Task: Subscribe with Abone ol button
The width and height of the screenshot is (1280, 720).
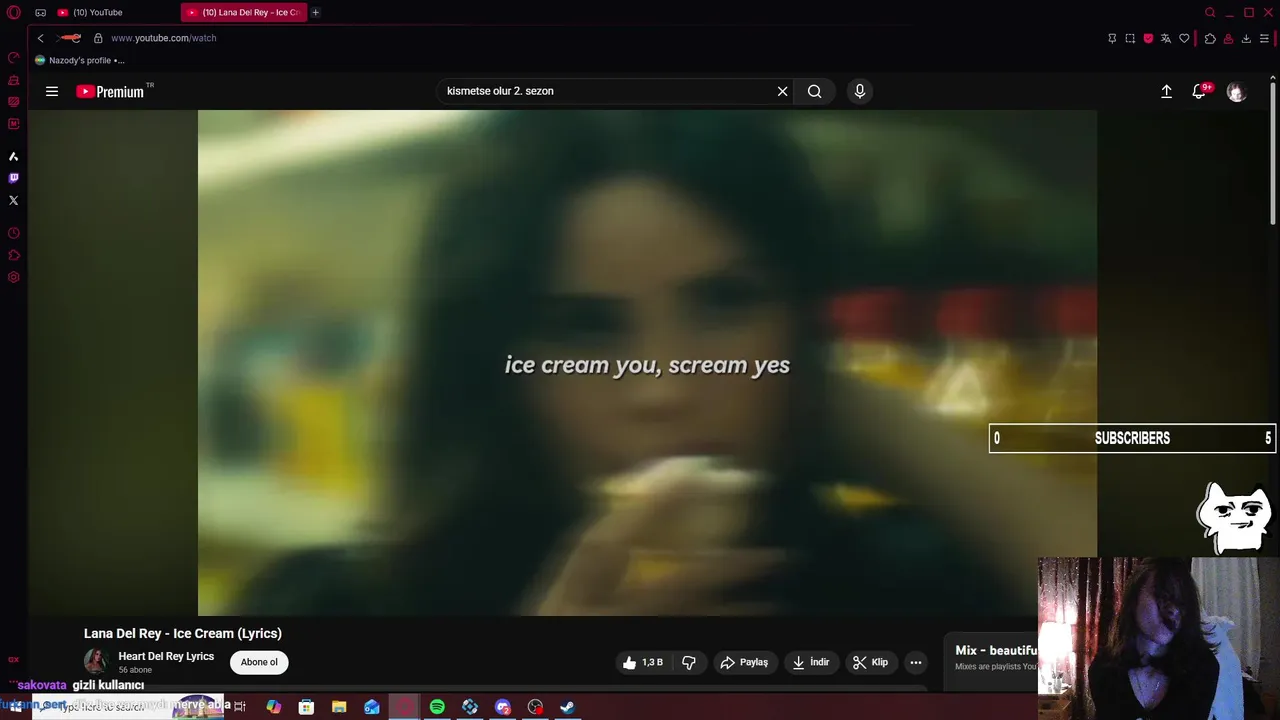Action: click(259, 662)
